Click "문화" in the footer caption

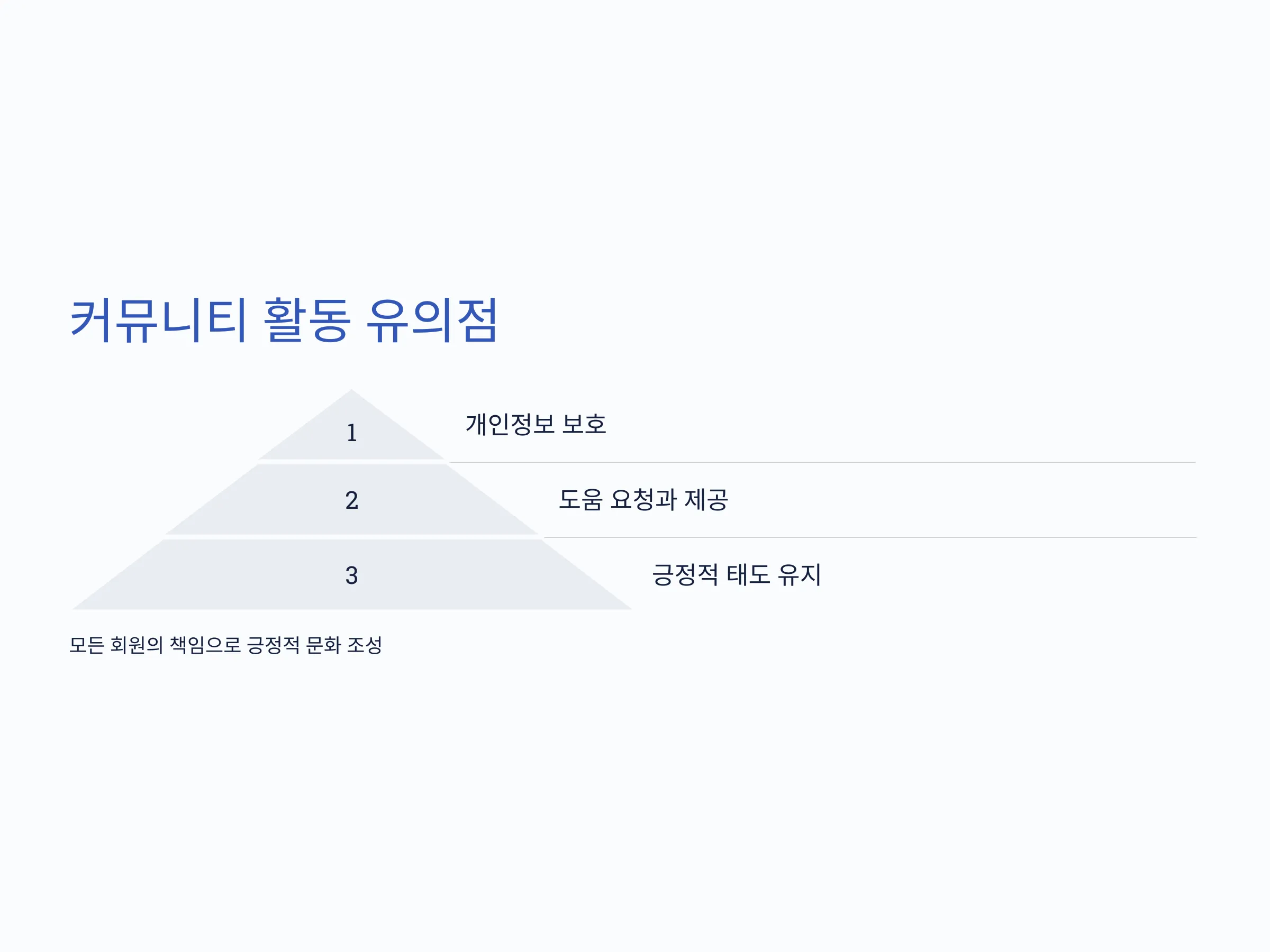coord(323,645)
